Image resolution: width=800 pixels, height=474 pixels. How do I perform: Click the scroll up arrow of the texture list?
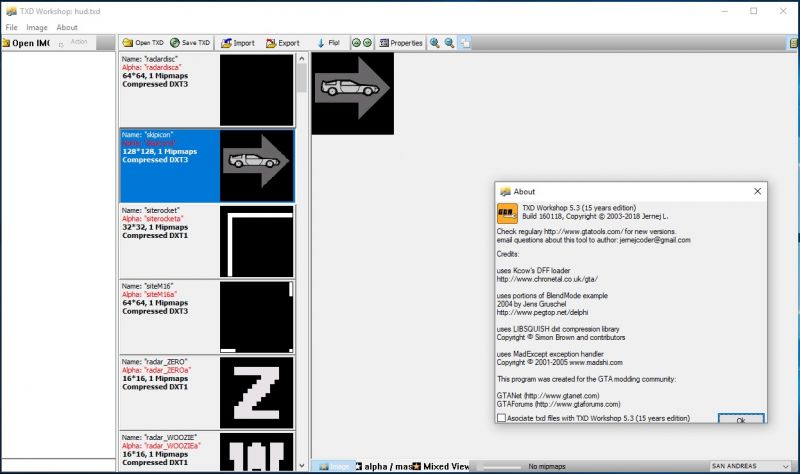[302, 58]
